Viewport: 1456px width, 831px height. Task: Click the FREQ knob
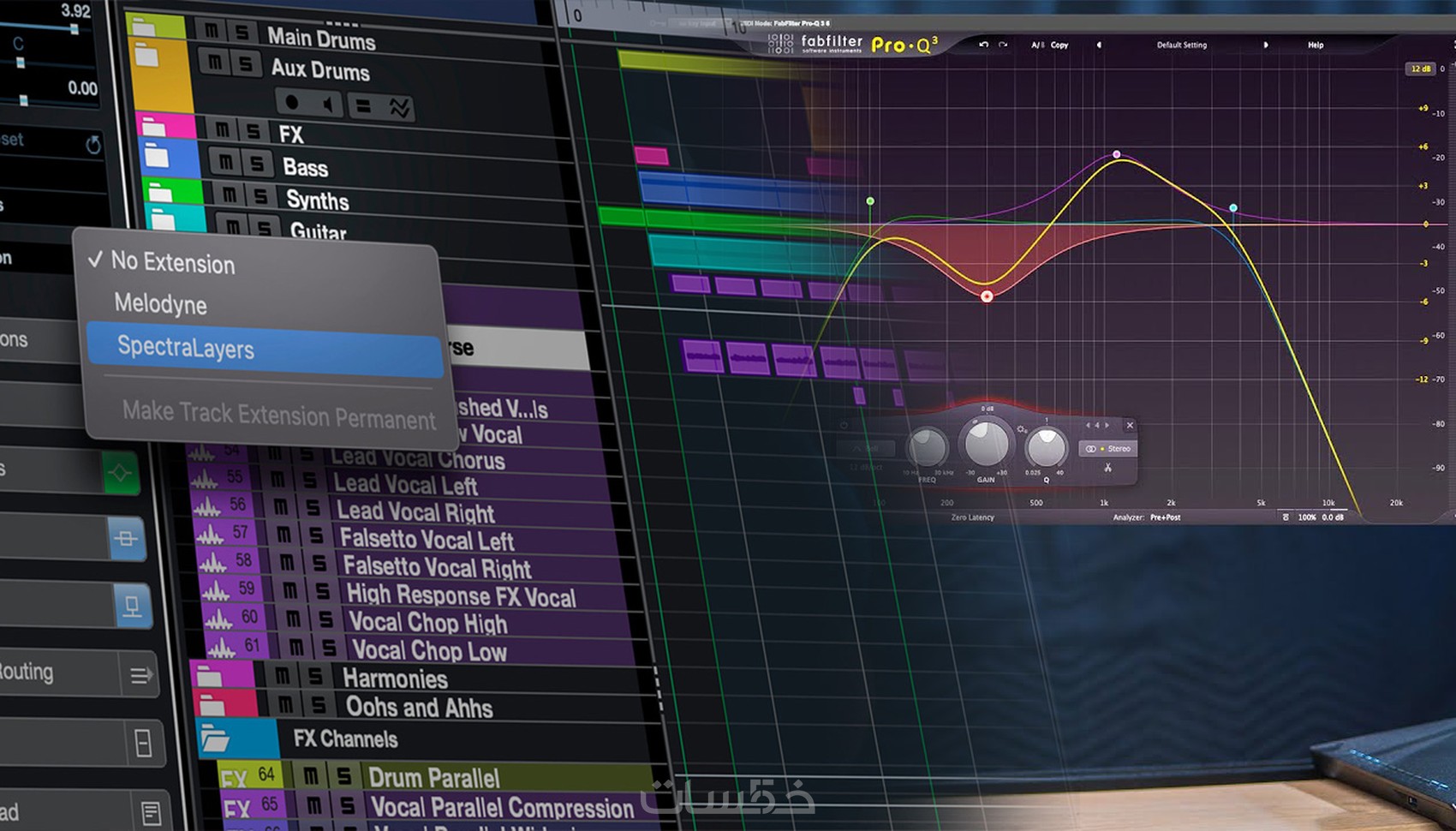(928, 446)
